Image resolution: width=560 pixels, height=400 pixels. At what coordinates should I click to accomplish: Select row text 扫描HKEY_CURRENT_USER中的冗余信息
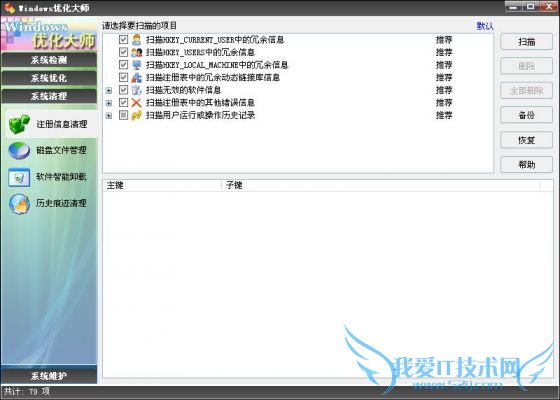coord(215,40)
